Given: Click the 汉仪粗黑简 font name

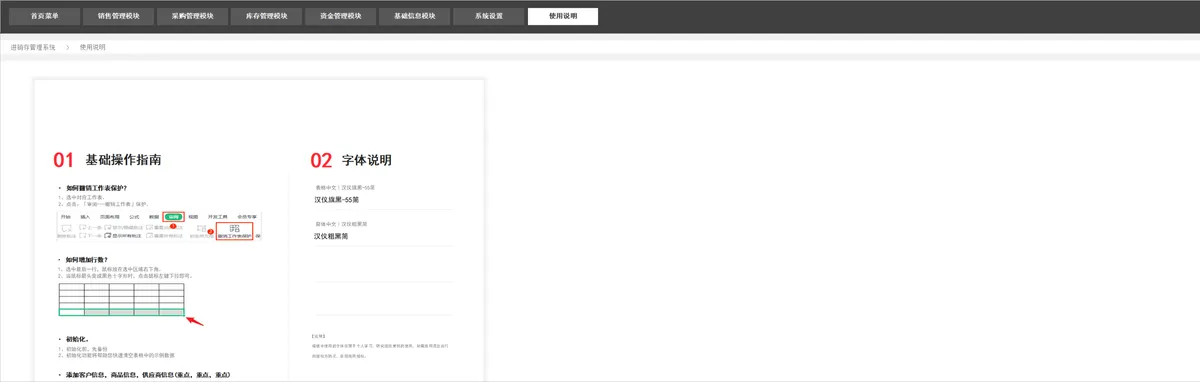Looking at the screenshot, I should click(331, 236).
